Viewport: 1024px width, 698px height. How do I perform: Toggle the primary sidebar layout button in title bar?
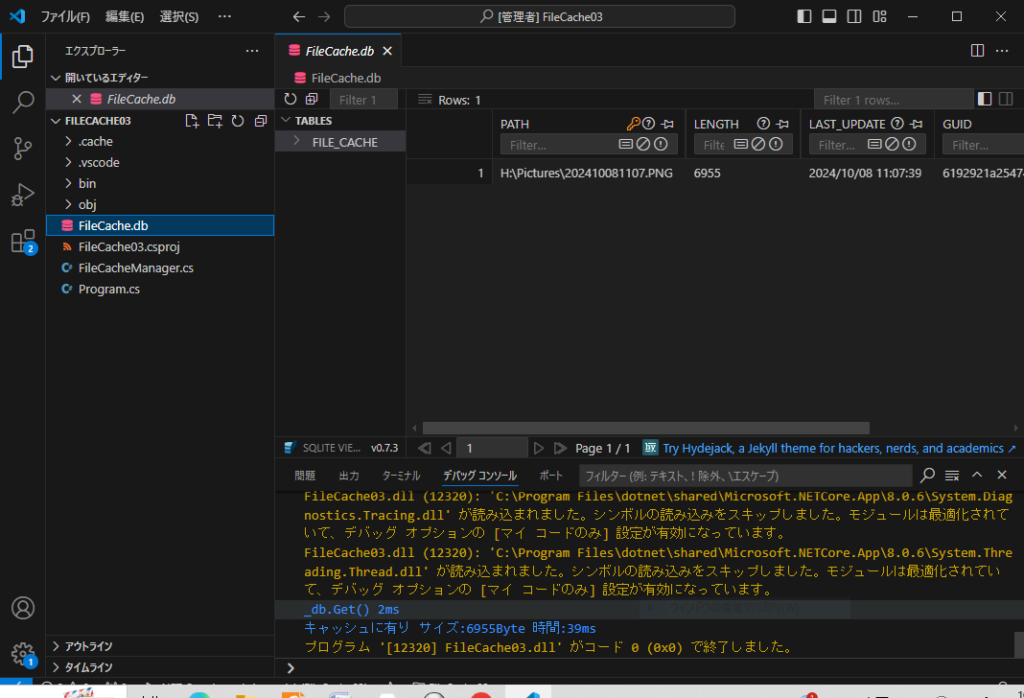point(804,15)
